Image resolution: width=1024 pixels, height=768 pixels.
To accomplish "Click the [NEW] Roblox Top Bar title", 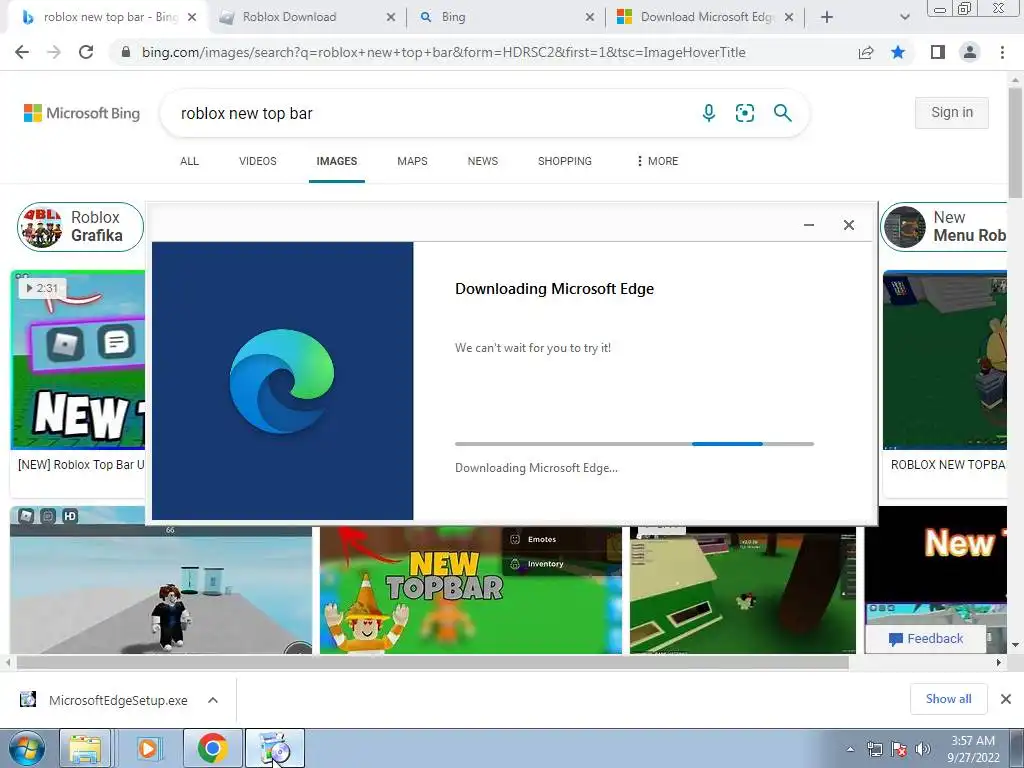I will [81, 465].
